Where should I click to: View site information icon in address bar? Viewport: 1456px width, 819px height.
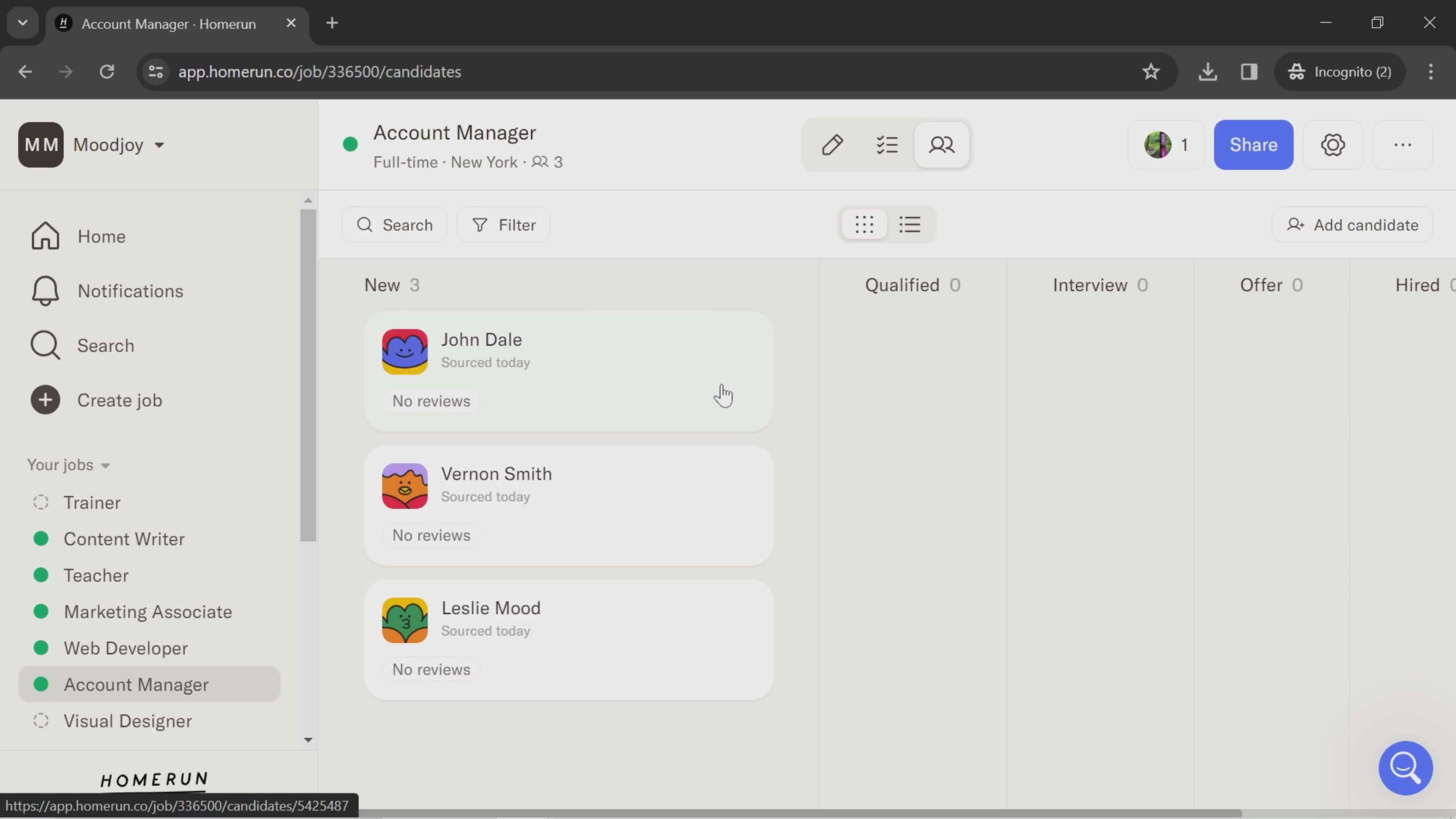point(156,72)
